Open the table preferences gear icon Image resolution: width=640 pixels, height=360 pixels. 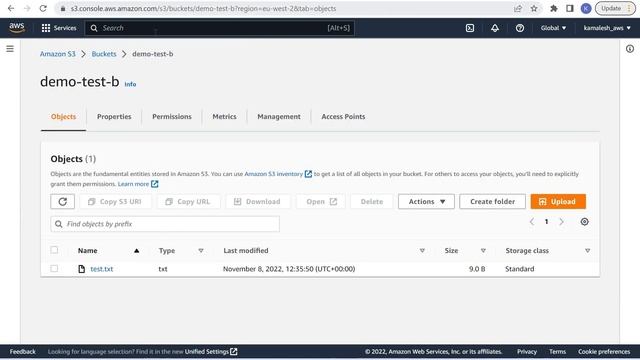click(584, 222)
